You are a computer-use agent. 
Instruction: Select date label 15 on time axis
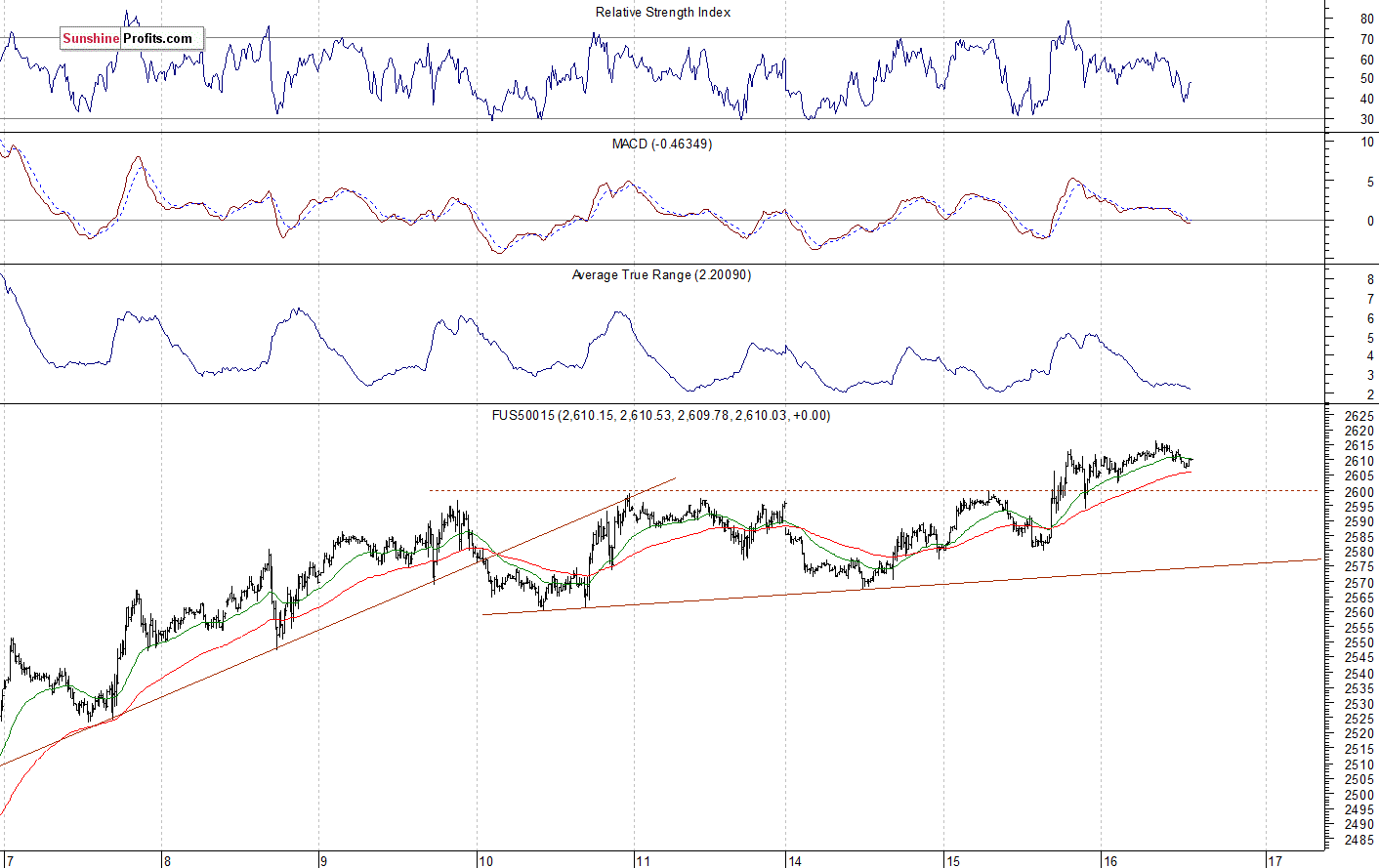(x=953, y=860)
